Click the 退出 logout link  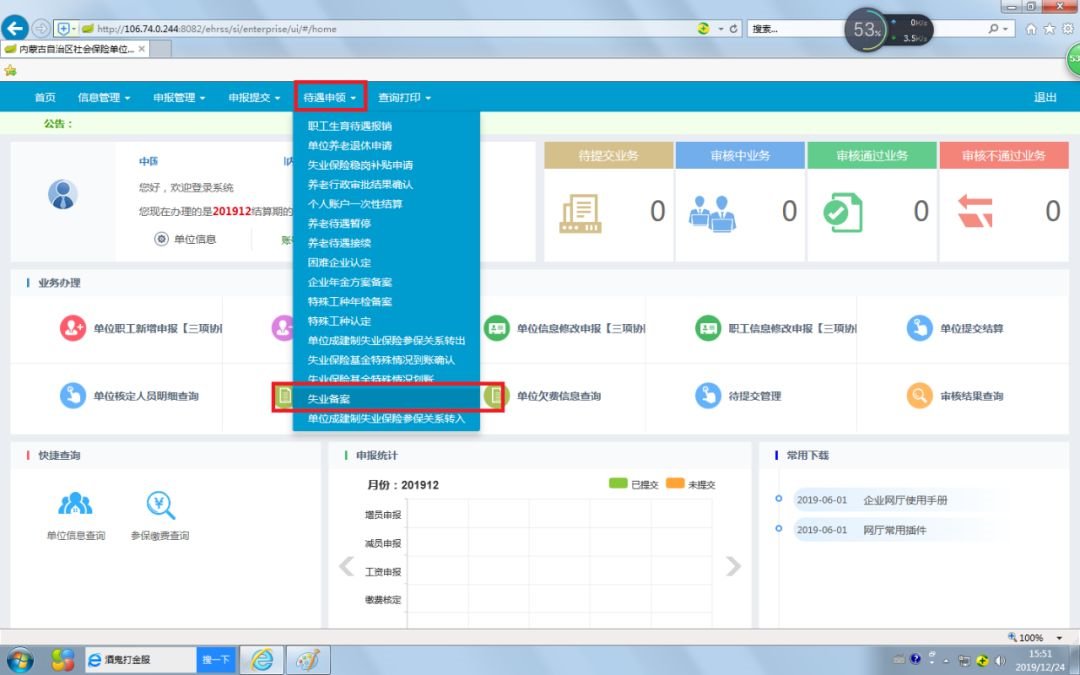tap(1045, 98)
